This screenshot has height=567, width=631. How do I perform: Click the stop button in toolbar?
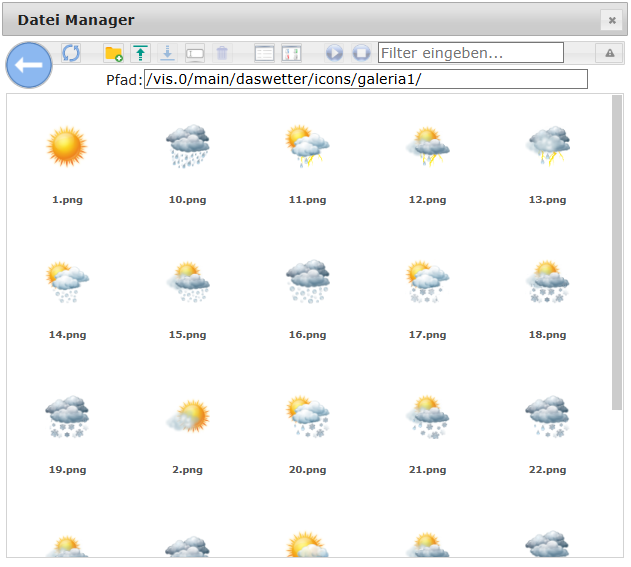(361, 53)
